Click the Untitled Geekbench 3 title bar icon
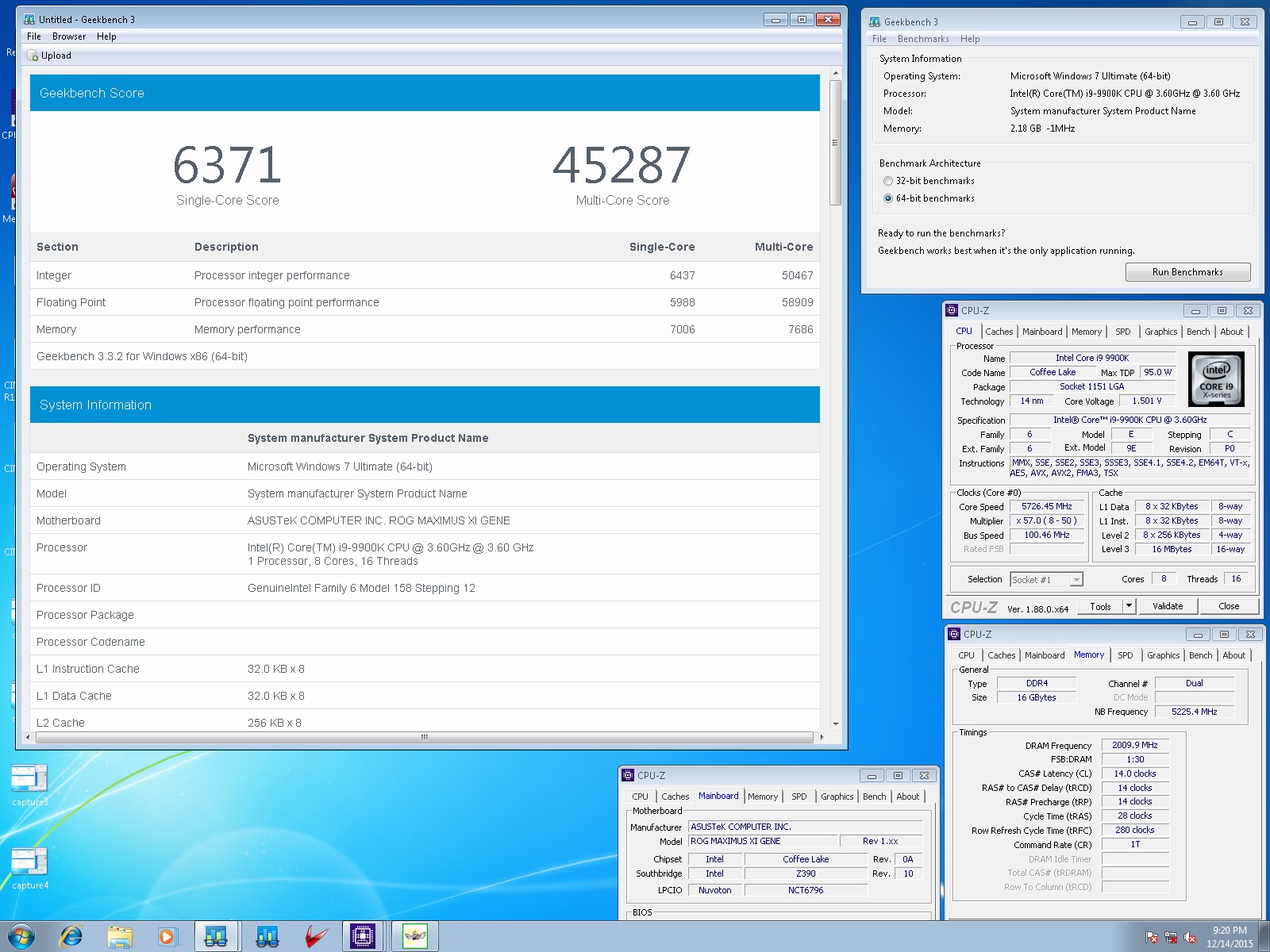This screenshot has width=1270, height=952. (29, 19)
